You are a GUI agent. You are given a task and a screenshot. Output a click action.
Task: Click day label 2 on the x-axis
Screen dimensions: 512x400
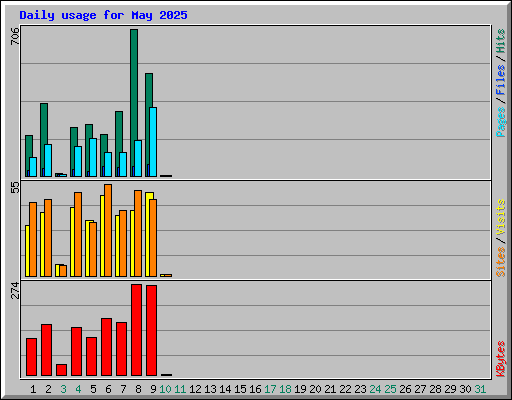(48, 389)
